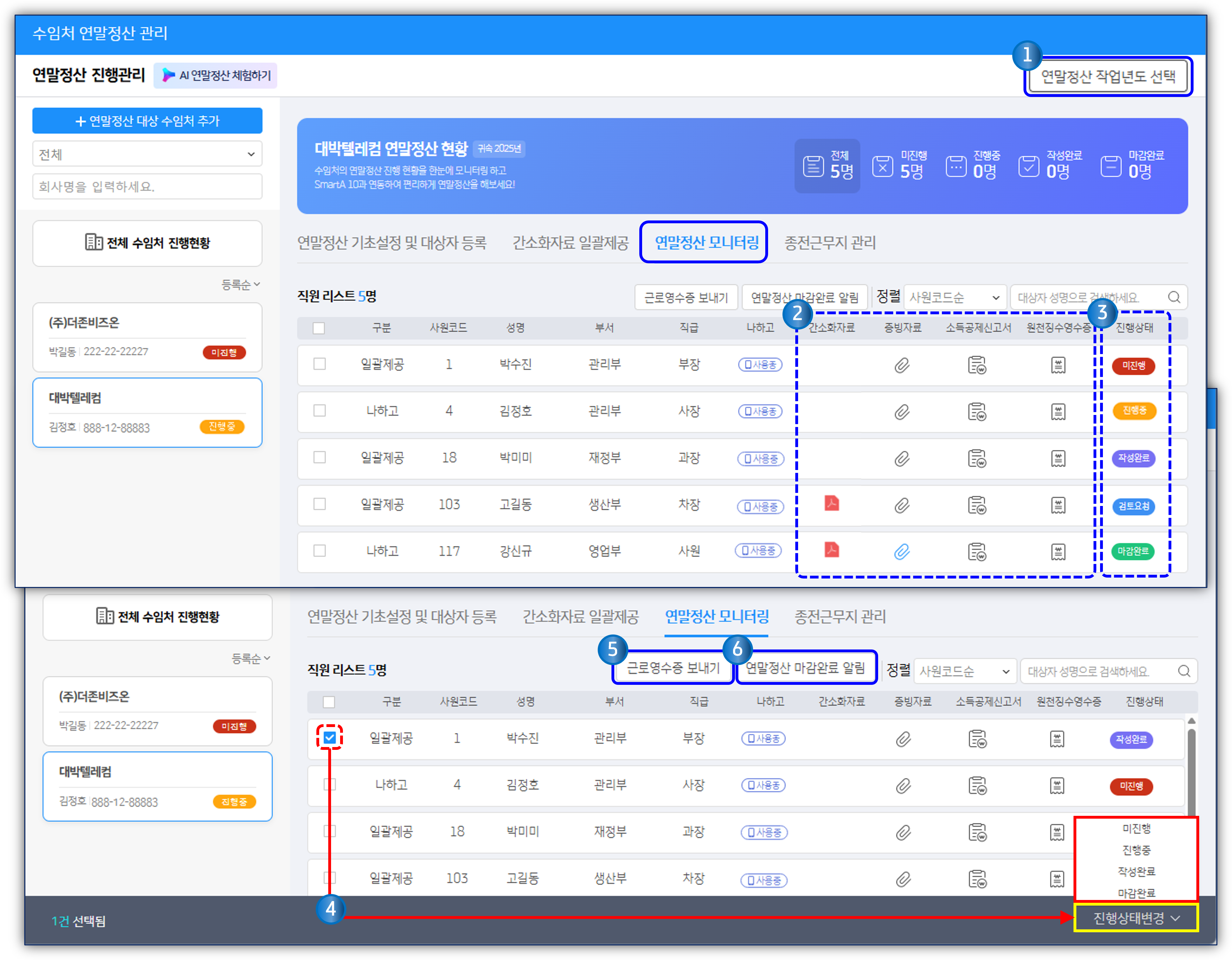Open 박수진's 증빙자료 paperclip in upper window

pos(902,365)
